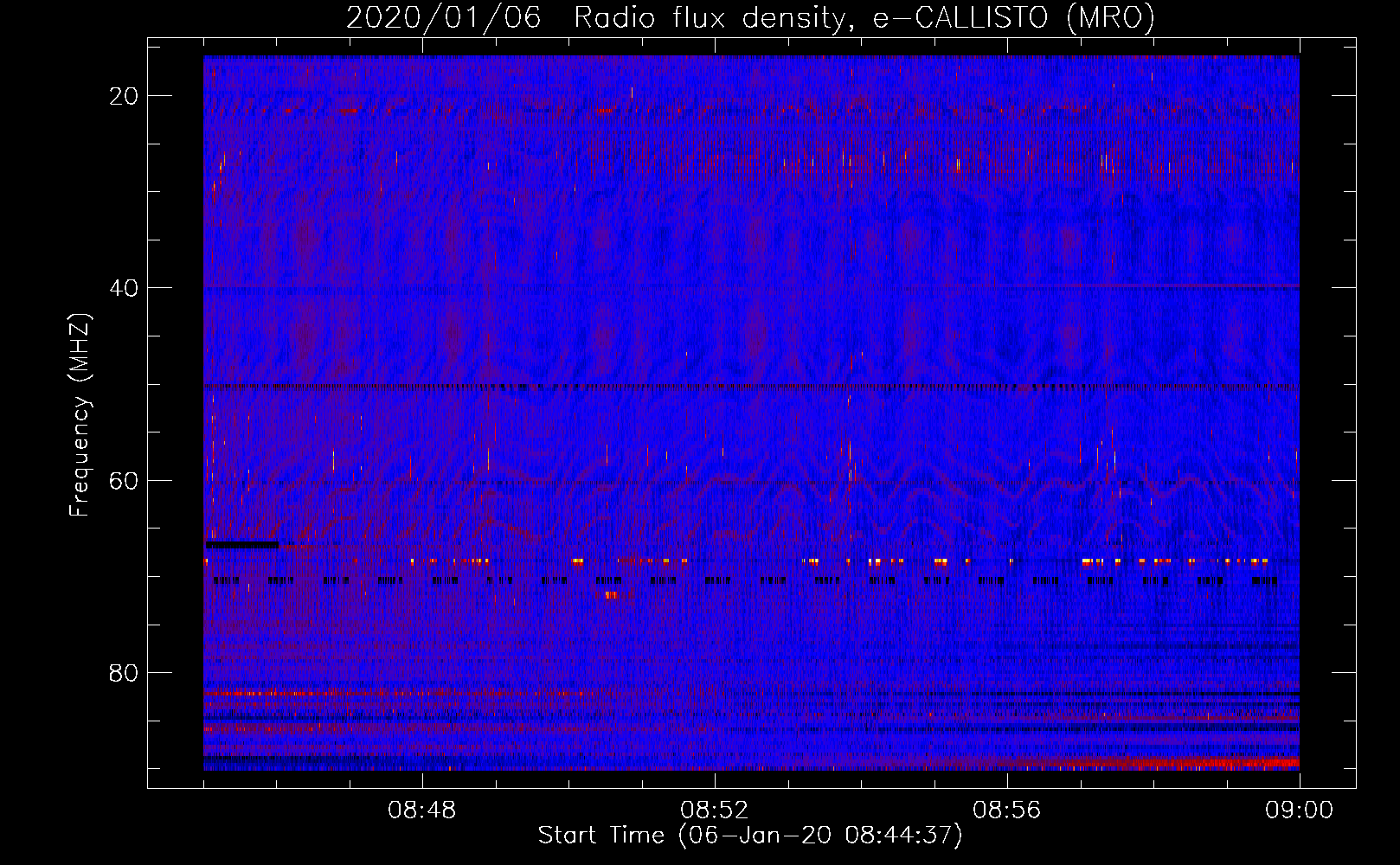Click the 08:56 time tick label
The height and width of the screenshot is (865, 1400).
1006,811
